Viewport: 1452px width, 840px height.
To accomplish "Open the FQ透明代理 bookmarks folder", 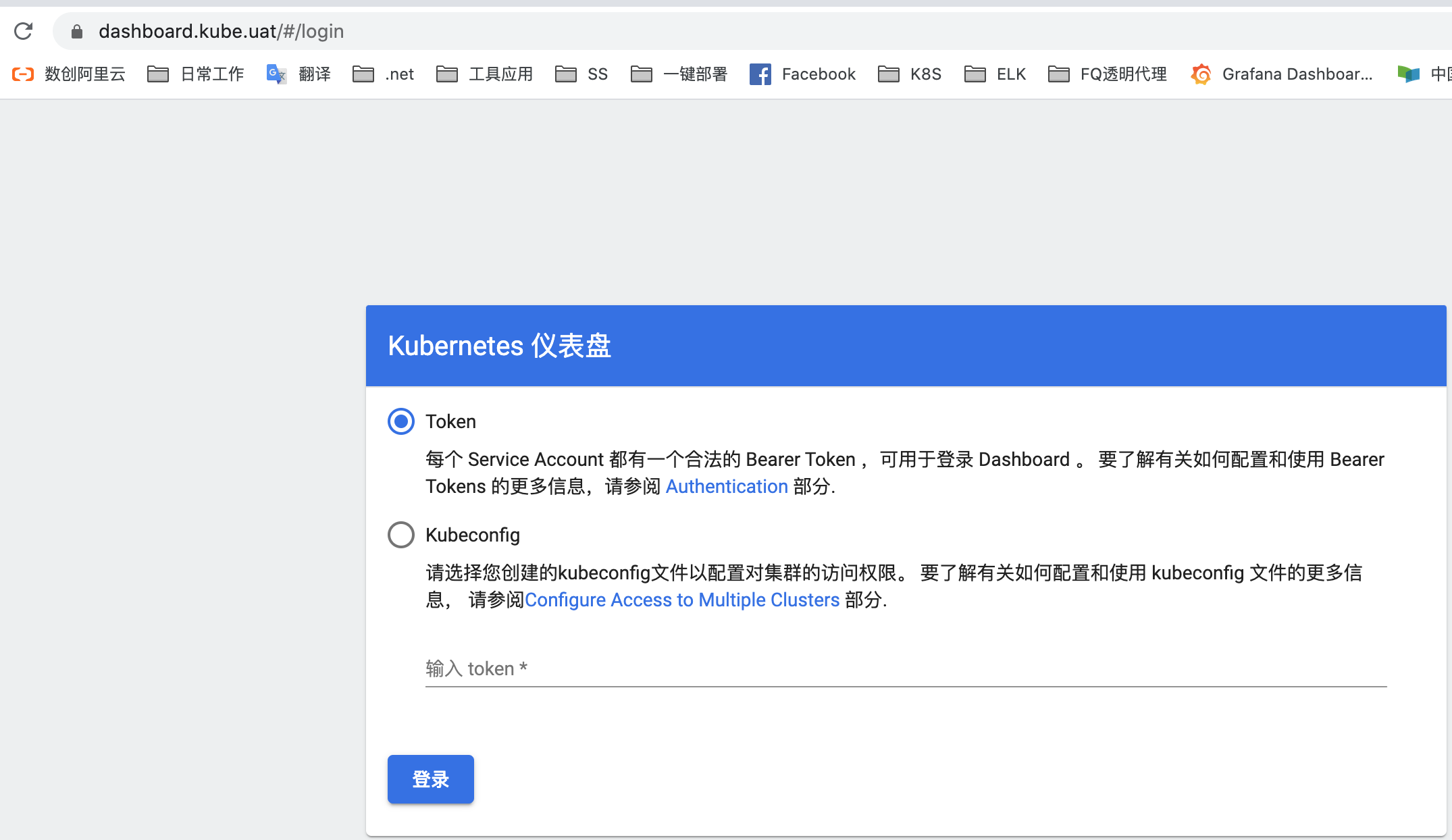I will tap(1106, 74).
